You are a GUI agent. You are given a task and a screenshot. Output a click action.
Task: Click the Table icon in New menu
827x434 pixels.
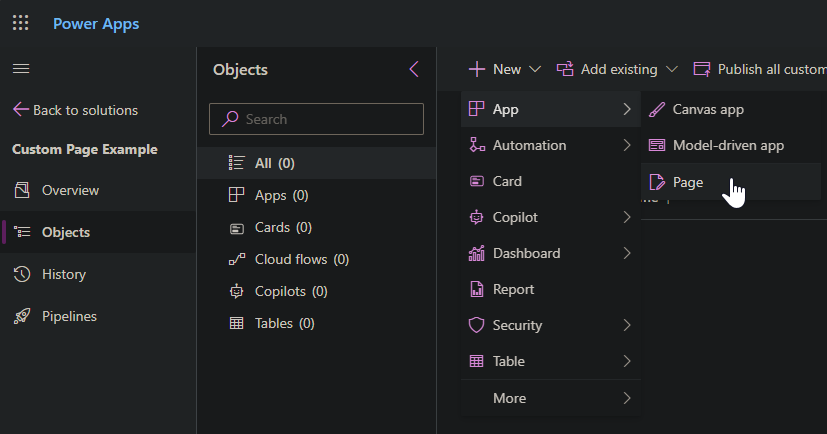click(x=476, y=361)
